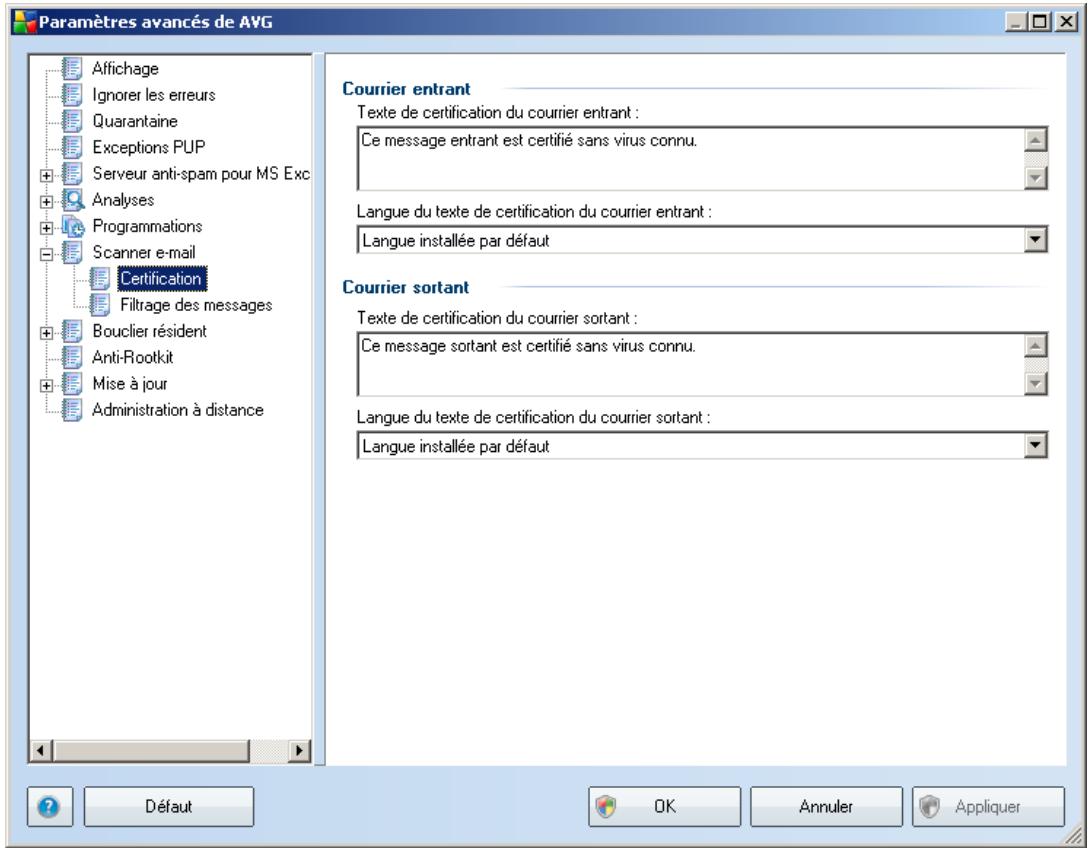Click the Quarantaine page icon

[72, 121]
